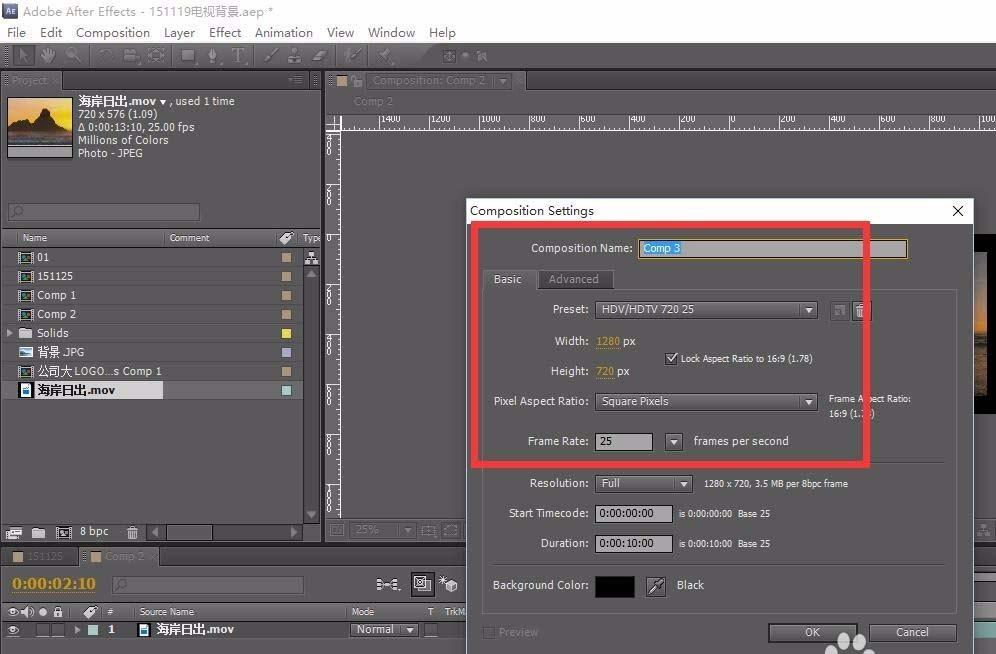Expand the Solids folder in Project panel
The width and height of the screenshot is (996, 654).
(x=11, y=333)
